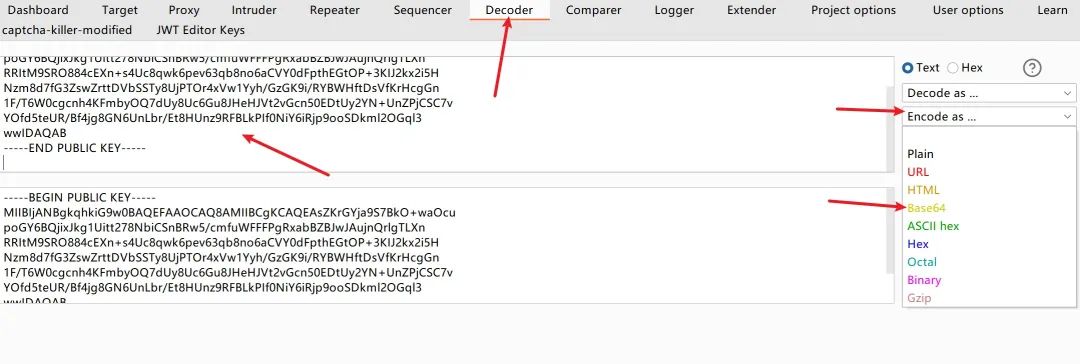The image size is (1080, 364).
Task: Choose Binary from the encode list
Action: pyautogui.click(x=989, y=279)
